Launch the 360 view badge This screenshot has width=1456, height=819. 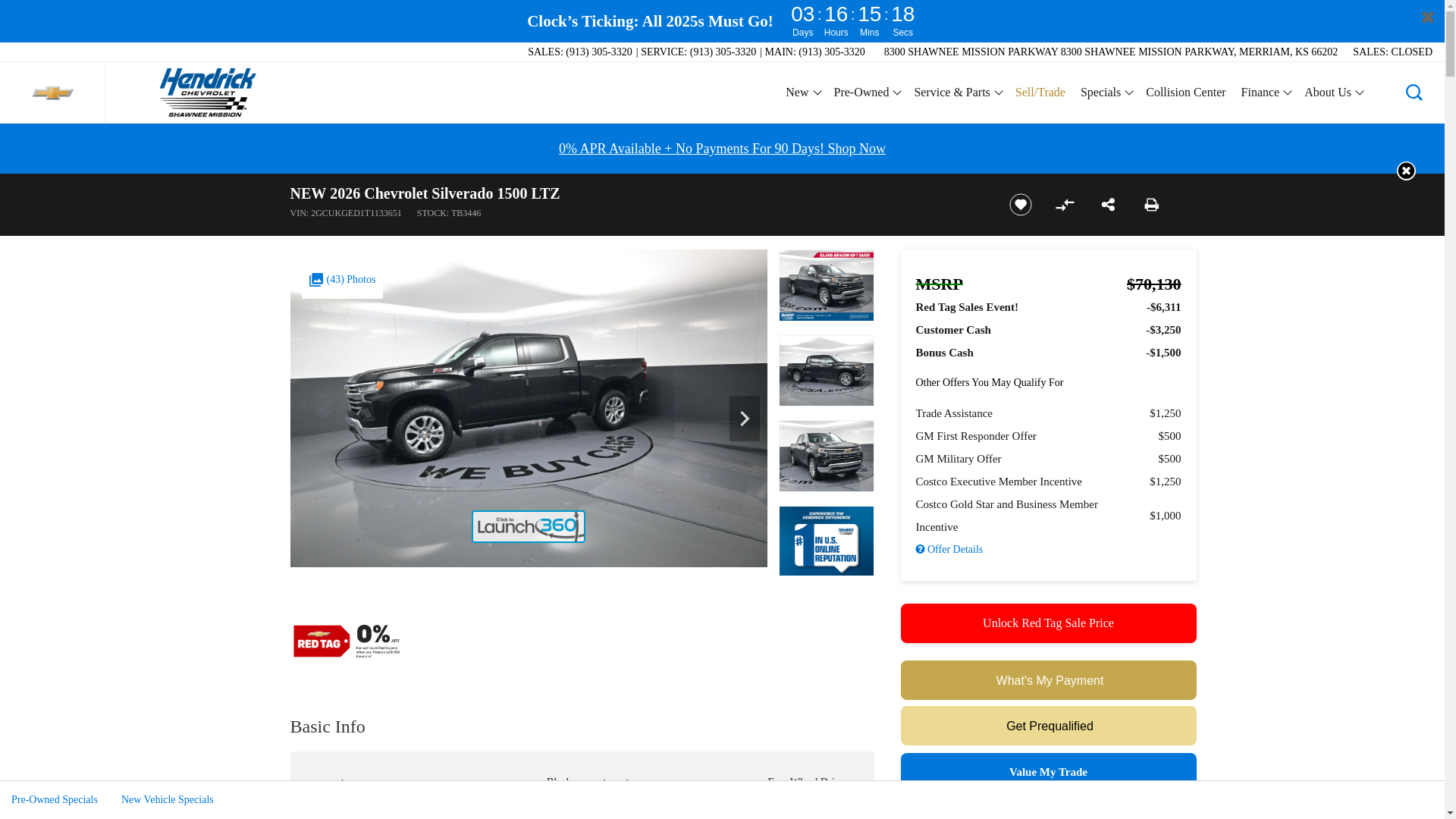(x=529, y=526)
